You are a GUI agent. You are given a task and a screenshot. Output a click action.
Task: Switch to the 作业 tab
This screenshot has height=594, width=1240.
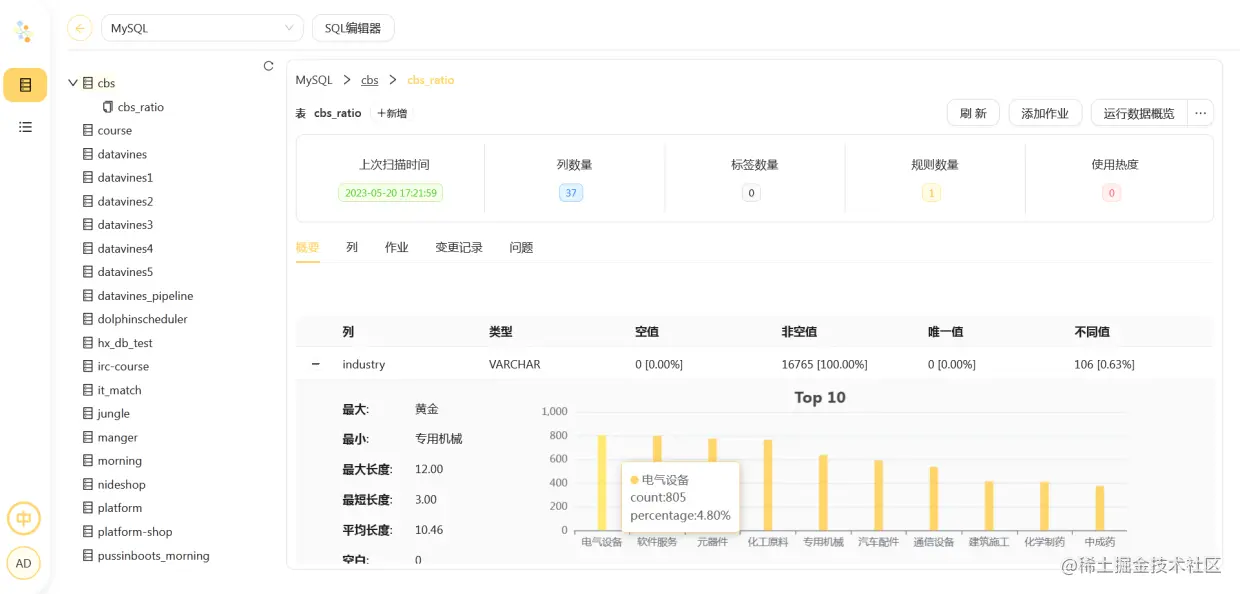pos(397,247)
